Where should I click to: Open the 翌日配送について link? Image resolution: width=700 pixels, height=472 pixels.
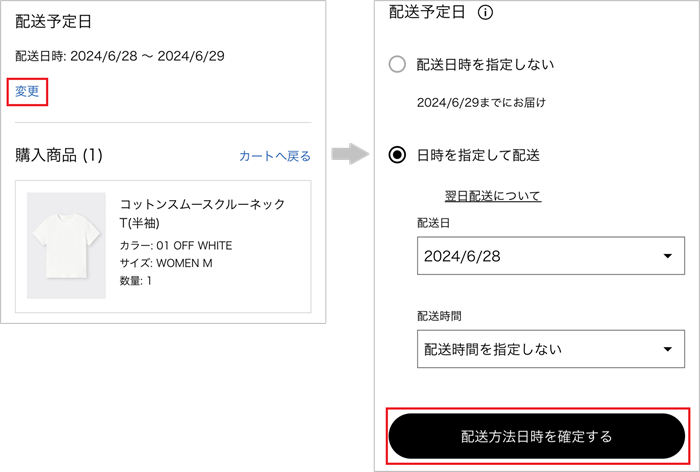tap(492, 196)
